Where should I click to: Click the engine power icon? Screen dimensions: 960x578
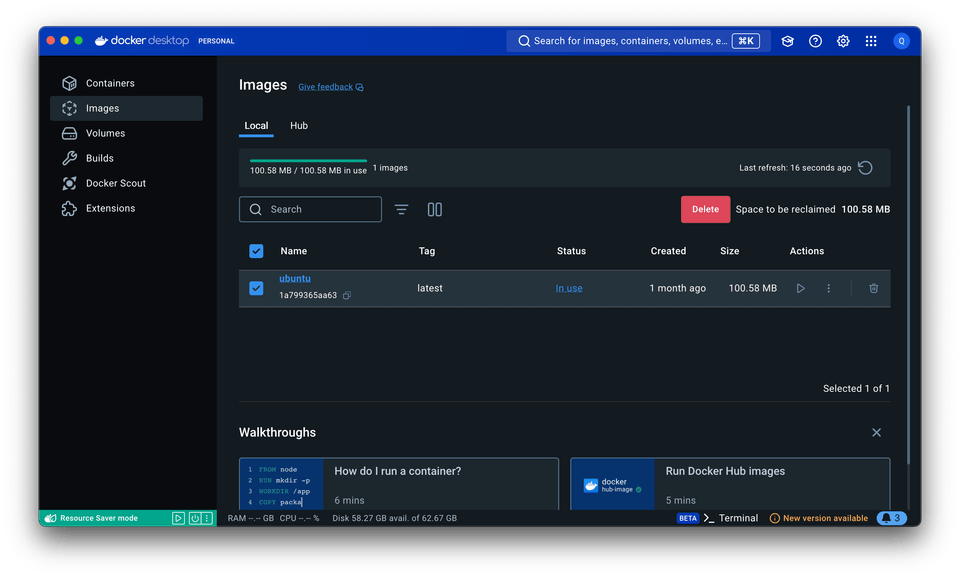[195, 518]
